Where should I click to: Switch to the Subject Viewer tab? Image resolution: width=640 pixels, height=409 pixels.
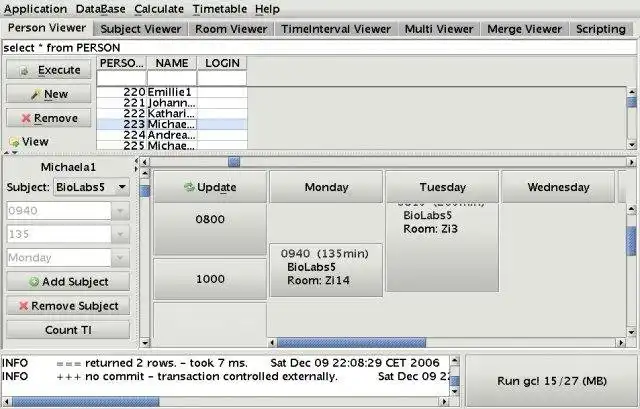(x=140, y=29)
